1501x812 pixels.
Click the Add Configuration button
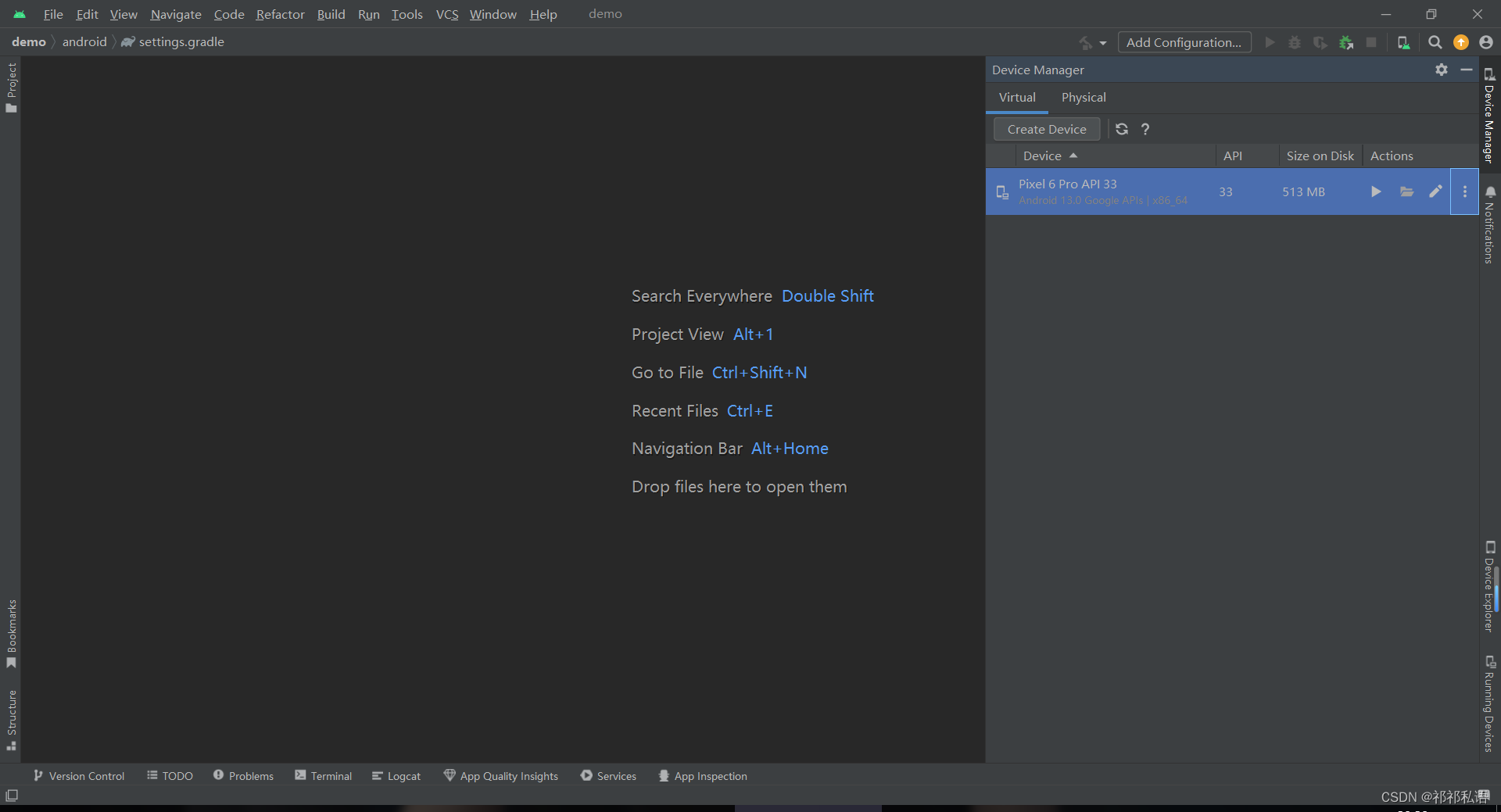[x=1184, y=42]
